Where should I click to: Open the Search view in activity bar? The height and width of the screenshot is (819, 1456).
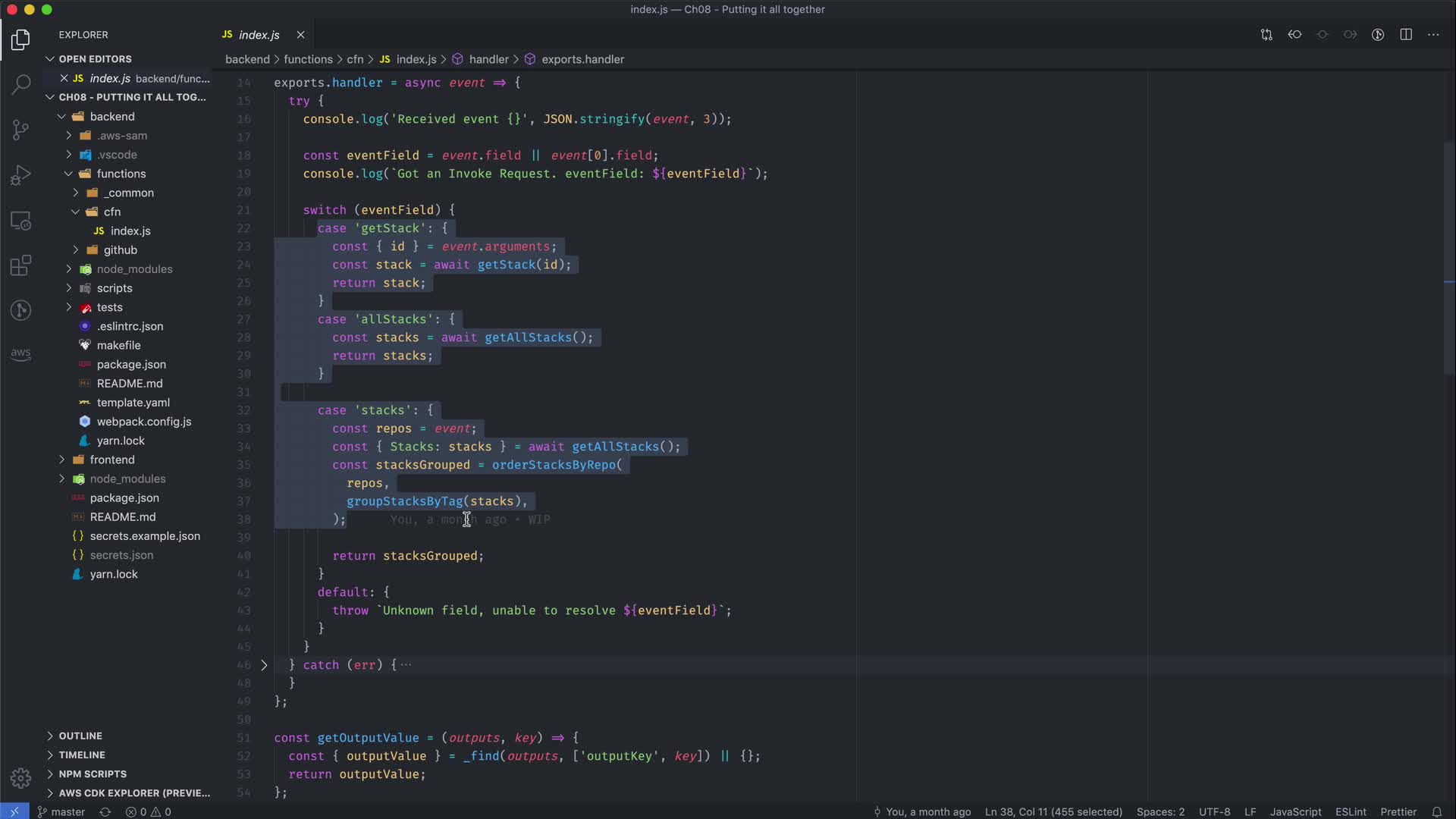click(21, 83)
